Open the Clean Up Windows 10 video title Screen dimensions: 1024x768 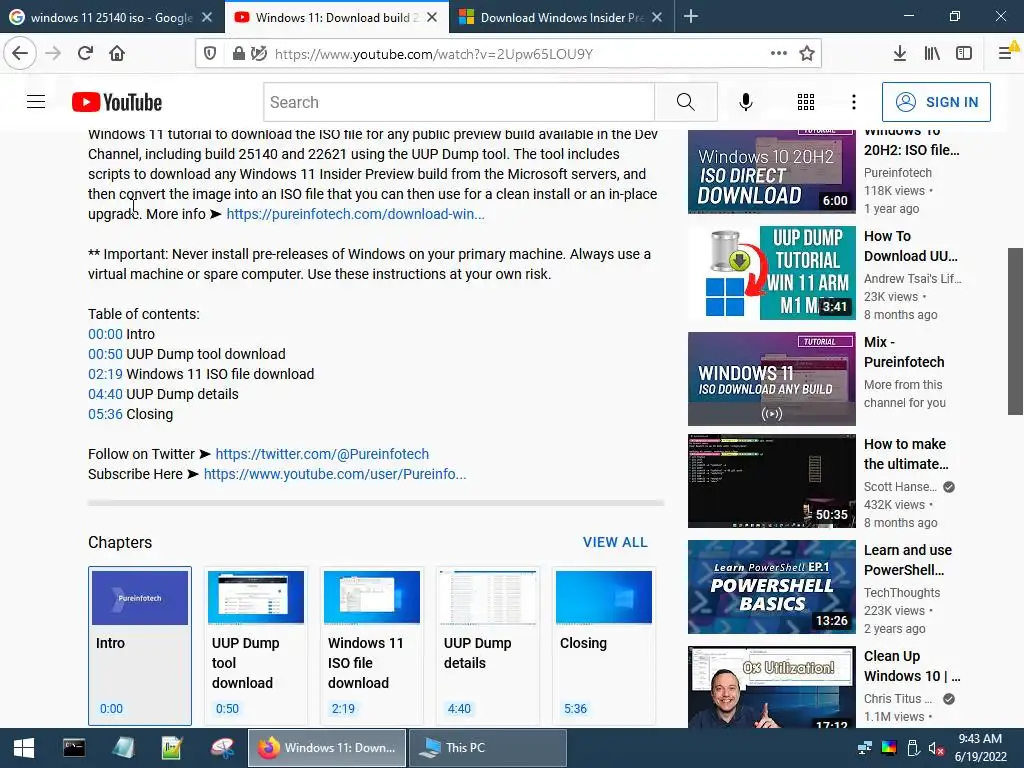click(x=912, y=665)
